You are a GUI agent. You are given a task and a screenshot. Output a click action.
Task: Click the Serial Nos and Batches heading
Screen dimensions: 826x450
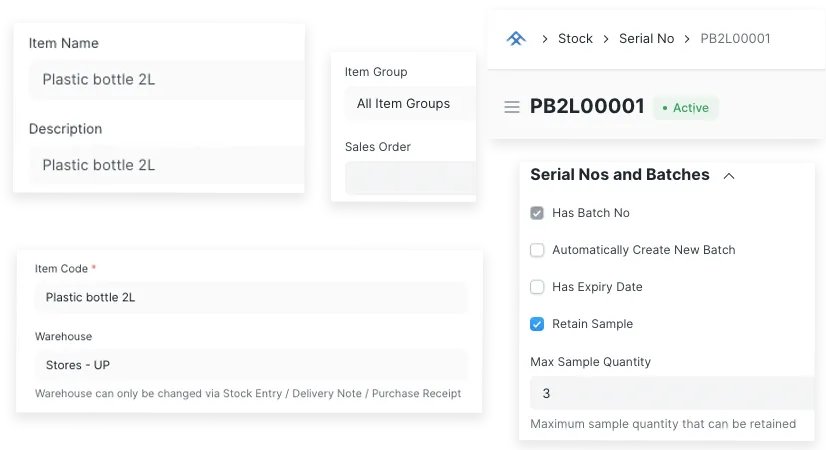(619, 175)
